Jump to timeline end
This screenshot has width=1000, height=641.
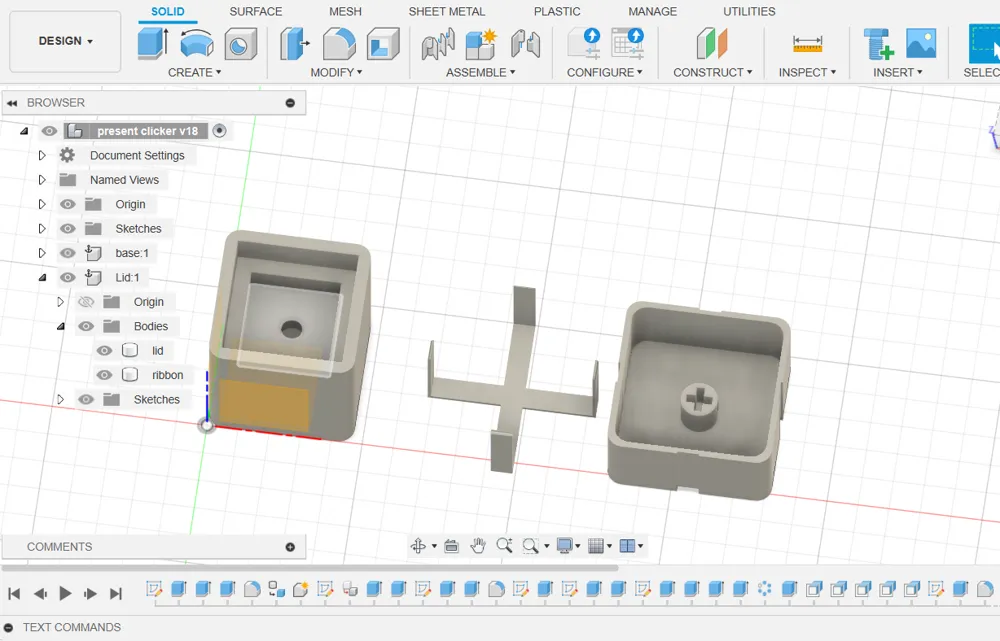click(115, 594)
